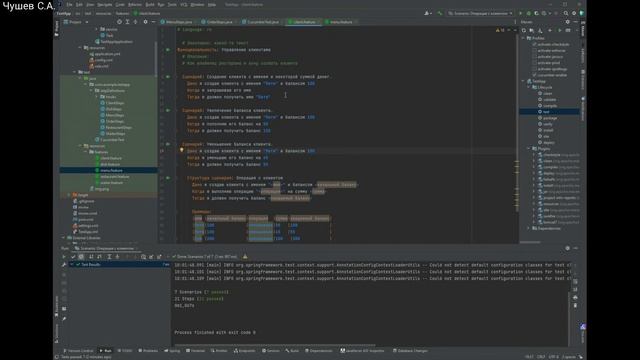Rerun tests icon in Run panel
Image resolution: width=640 pixels, height=360 pixels.
click(64, 257)
